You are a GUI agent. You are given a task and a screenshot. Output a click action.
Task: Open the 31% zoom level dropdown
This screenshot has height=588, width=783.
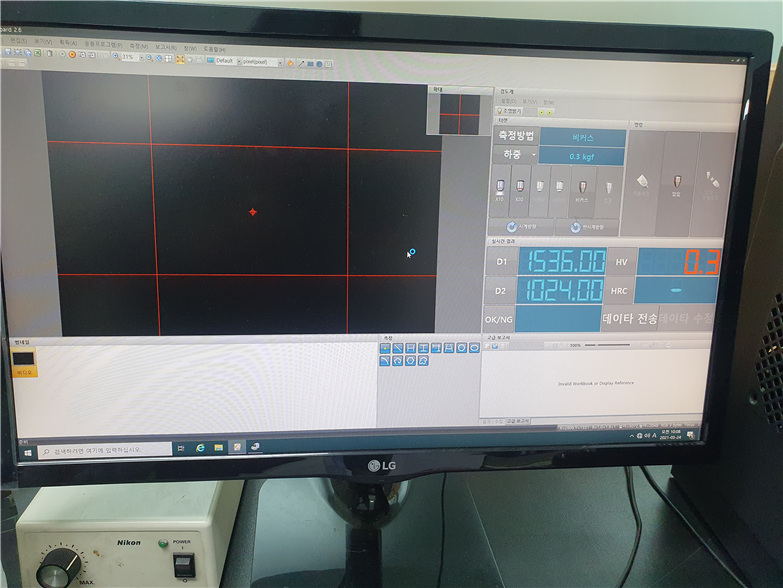point(141,58)
